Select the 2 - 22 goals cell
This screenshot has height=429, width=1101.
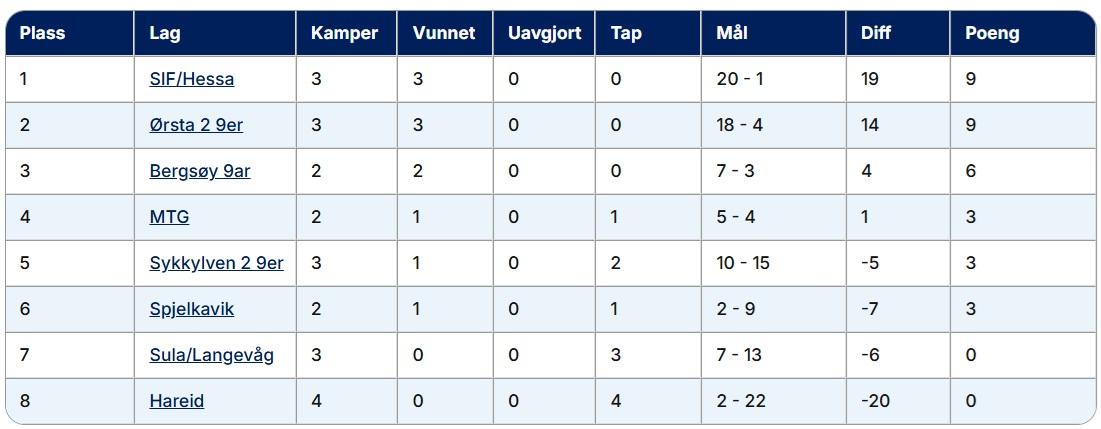click(774, 401)
